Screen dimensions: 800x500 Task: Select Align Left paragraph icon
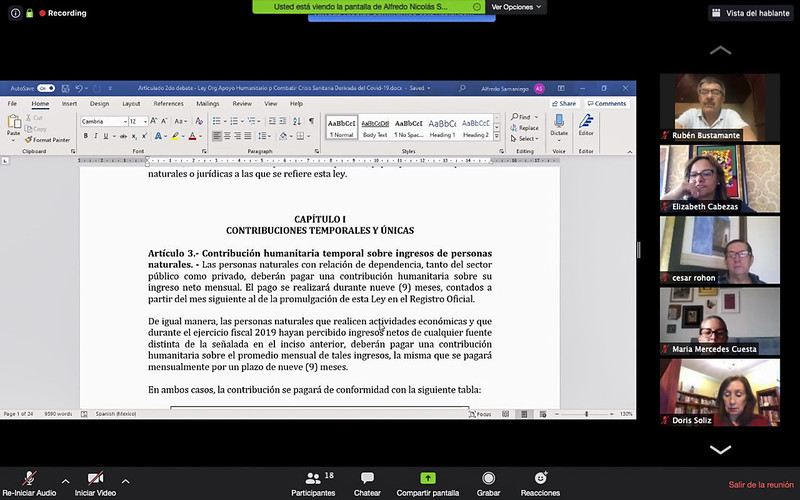(217, 136)
